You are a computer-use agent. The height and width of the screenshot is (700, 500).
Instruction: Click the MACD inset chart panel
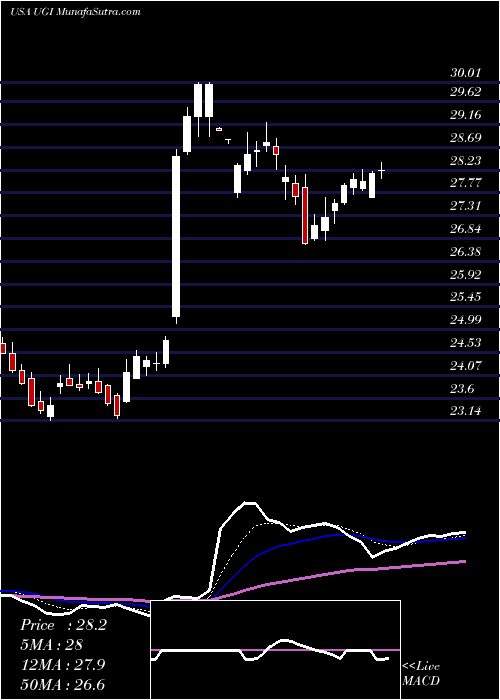click(x=276, y=650)
